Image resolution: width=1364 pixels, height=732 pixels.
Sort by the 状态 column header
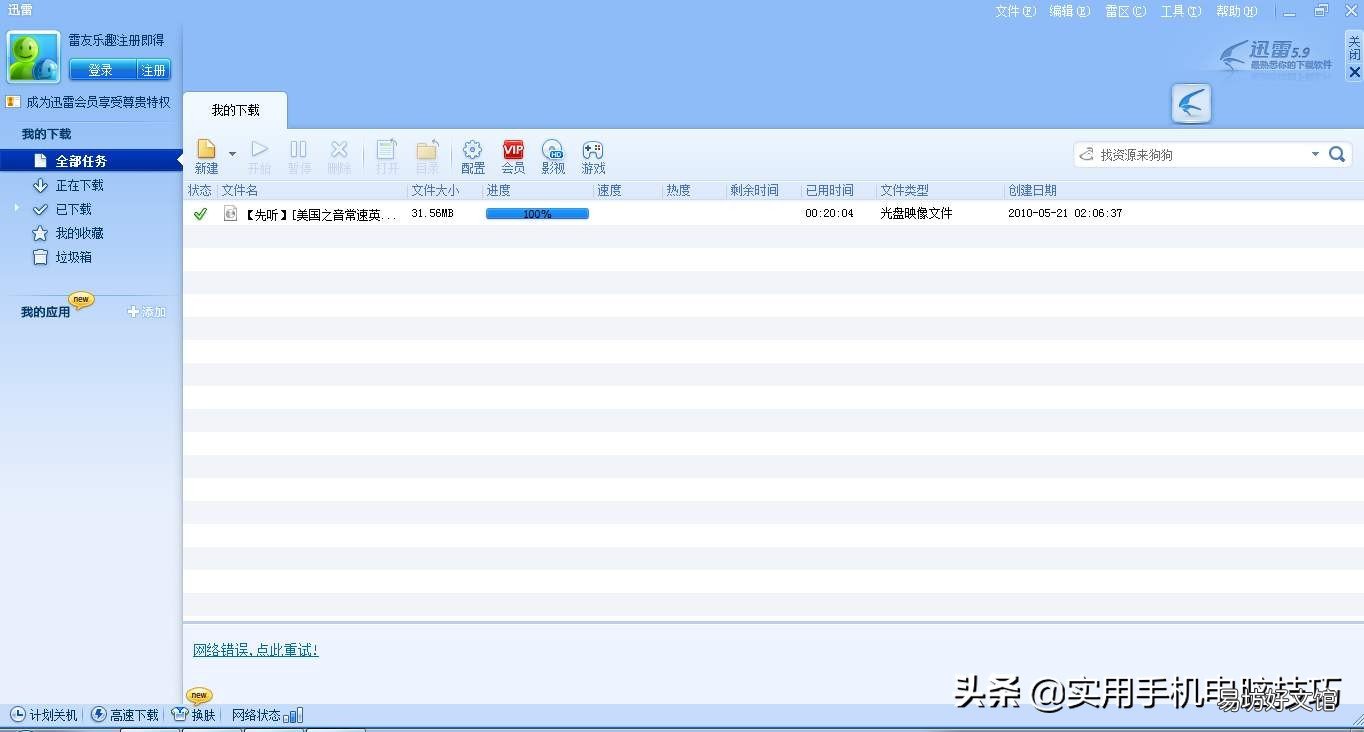(x=200, y=190)
